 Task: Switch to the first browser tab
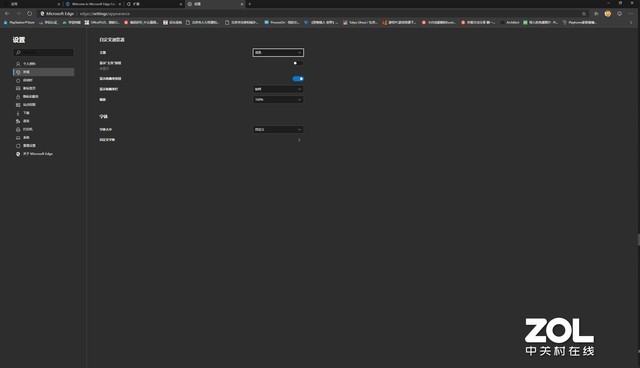[x=32, y=4]
